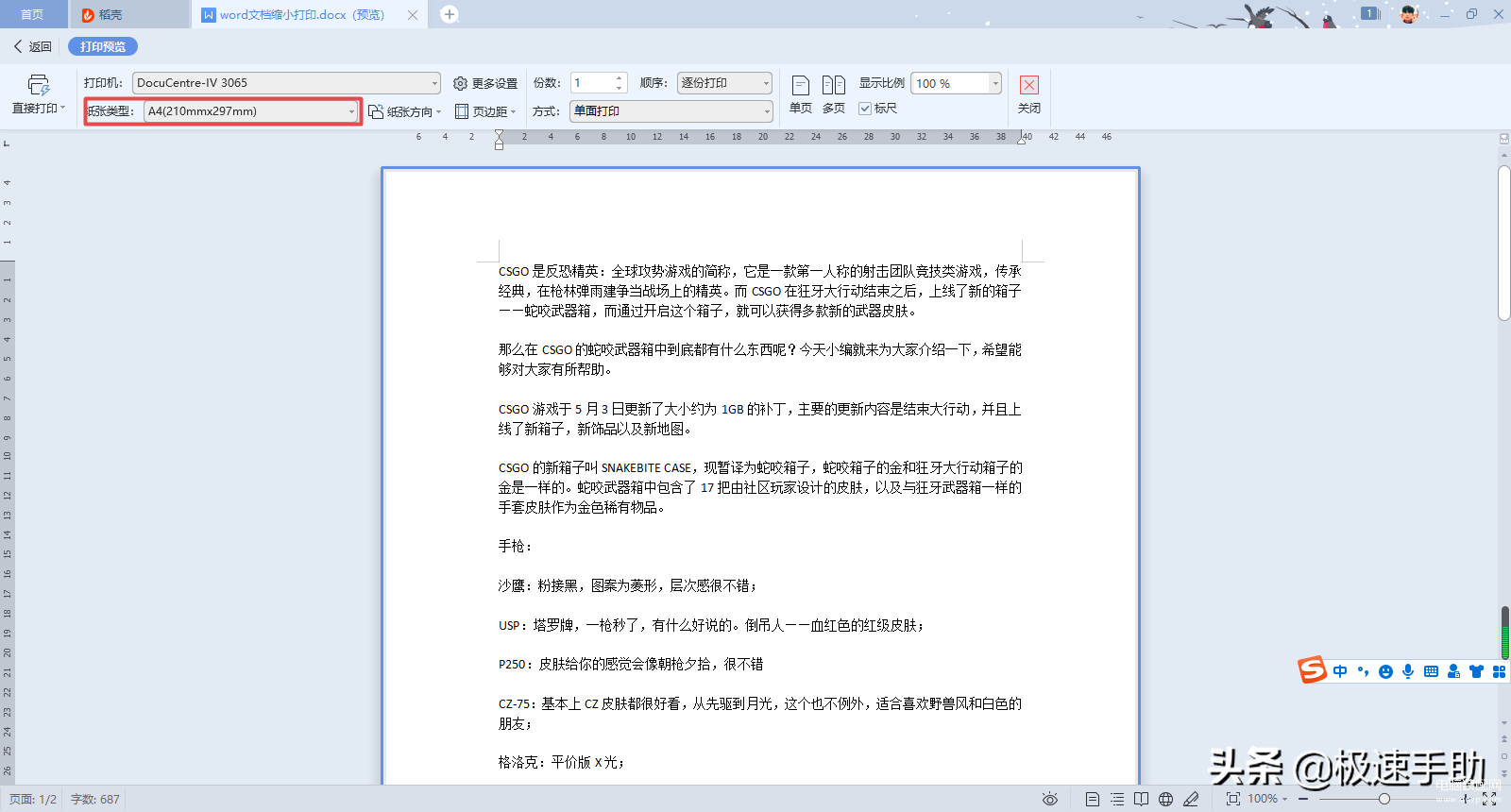This screenshot has width=1511, height=812.
Task: Click Sogou user account icon
Action: coord(1453,671)
